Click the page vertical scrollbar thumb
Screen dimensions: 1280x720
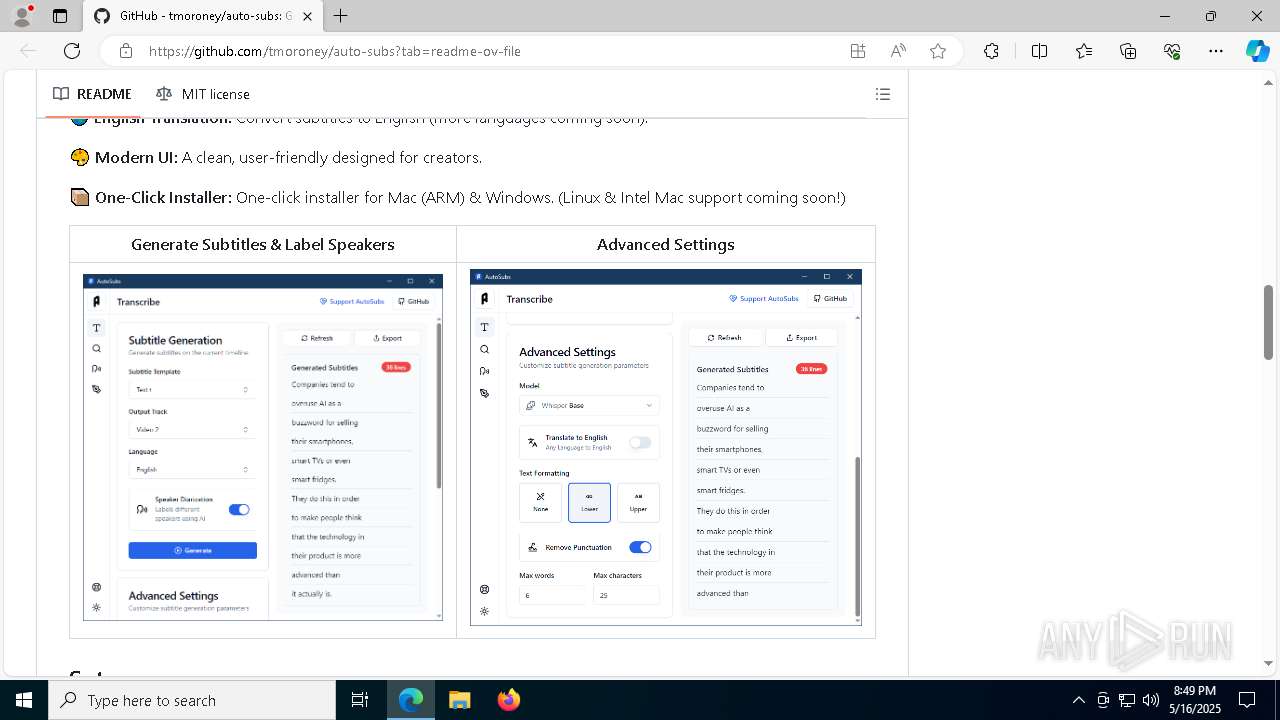coord(1269,322)
